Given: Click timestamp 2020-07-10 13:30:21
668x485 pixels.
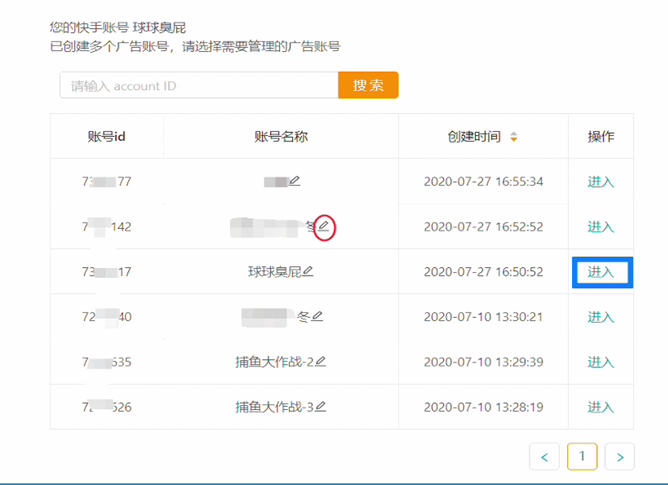Looking at the screenshot, I should 484,317.
